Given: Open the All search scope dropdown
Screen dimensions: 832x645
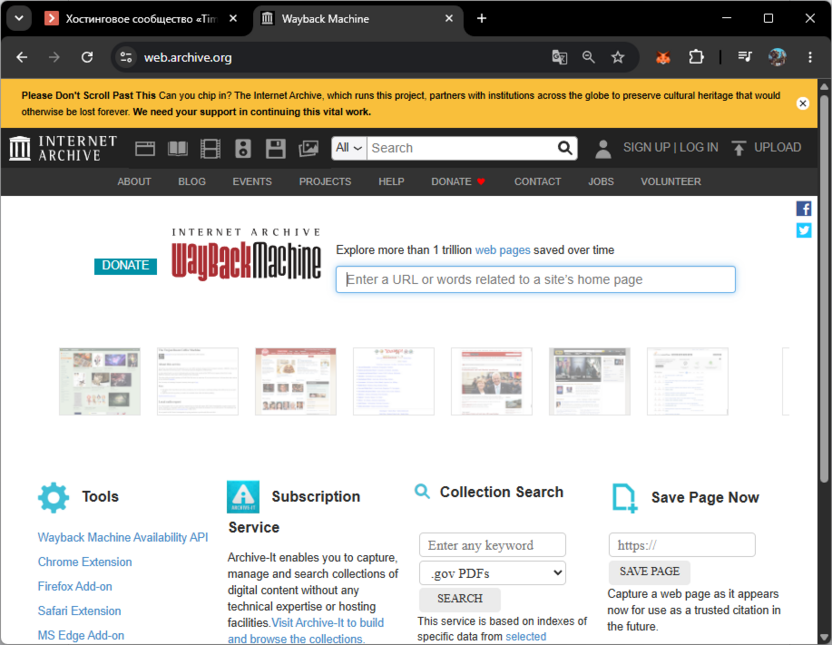Looking at the screenshot, I should 349,148.
